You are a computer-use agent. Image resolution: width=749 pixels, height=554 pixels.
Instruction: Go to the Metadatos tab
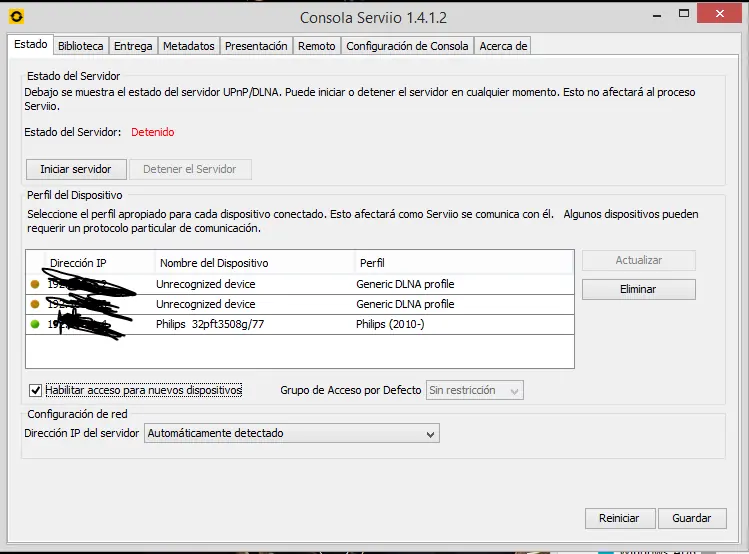pos(189,46)
